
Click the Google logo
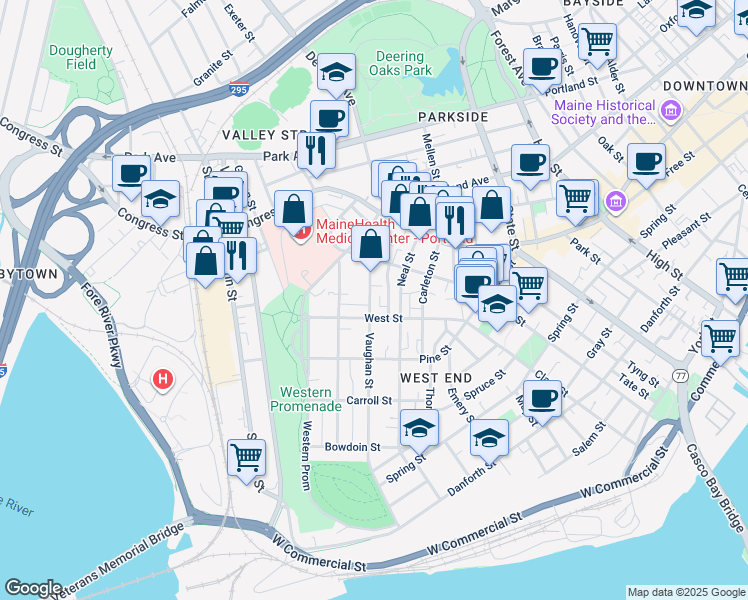(x=33, y=588)
